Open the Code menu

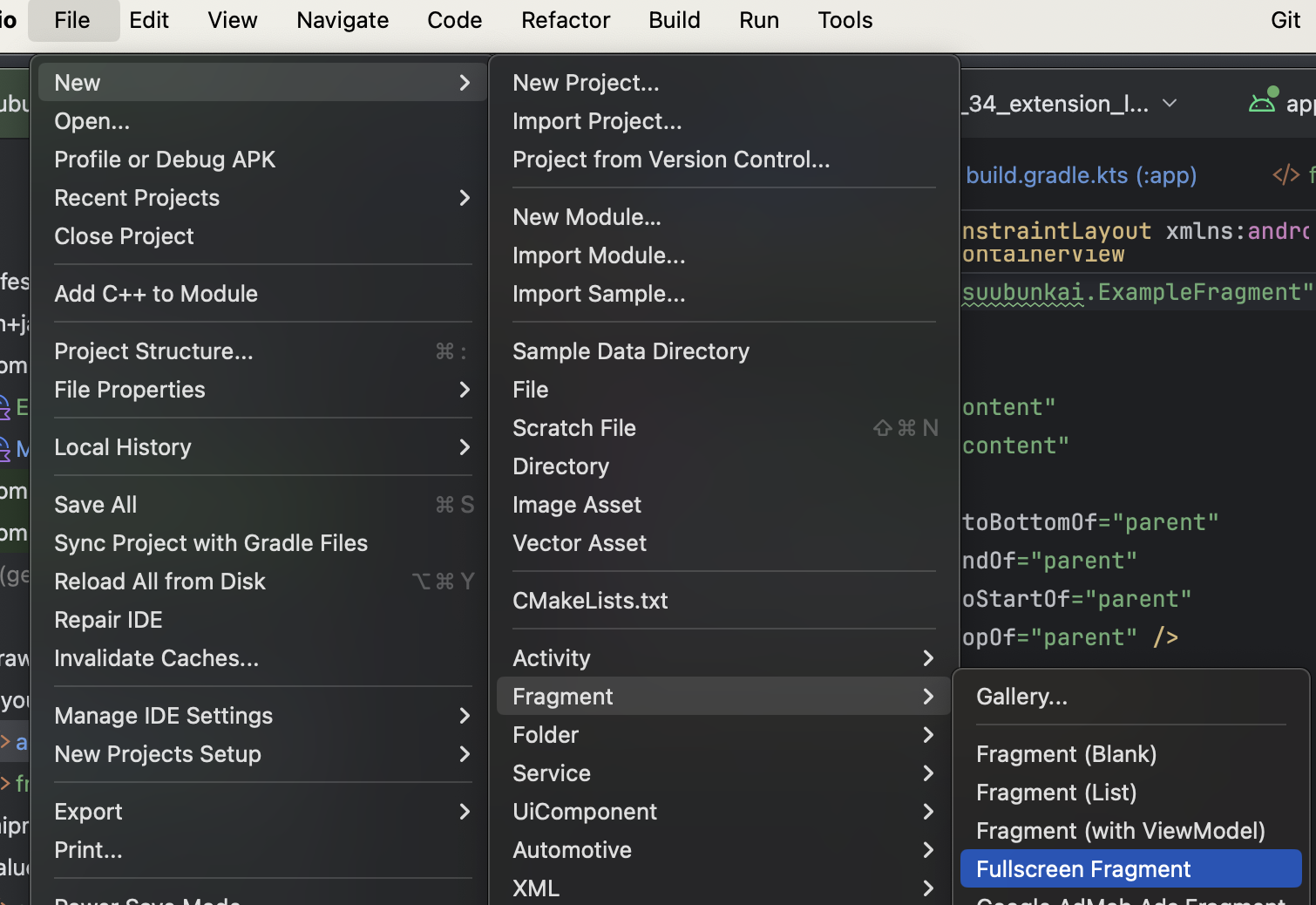click(x=455, y=20)
